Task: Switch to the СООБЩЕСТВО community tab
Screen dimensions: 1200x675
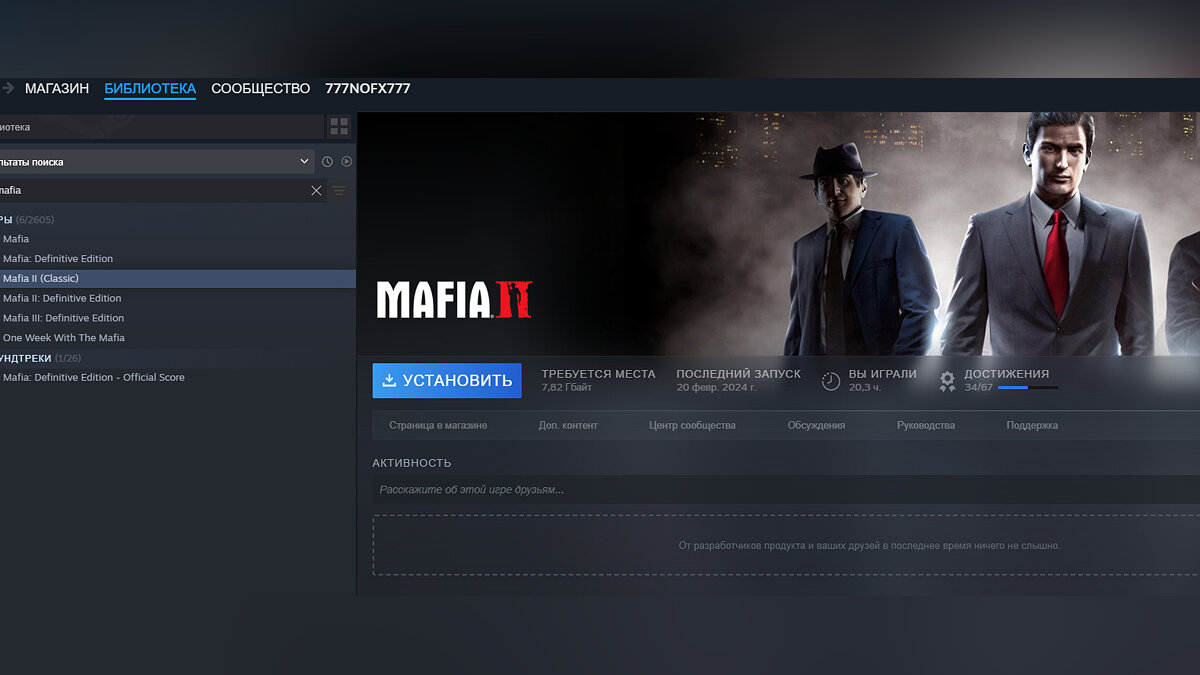Action: [260, 88]
